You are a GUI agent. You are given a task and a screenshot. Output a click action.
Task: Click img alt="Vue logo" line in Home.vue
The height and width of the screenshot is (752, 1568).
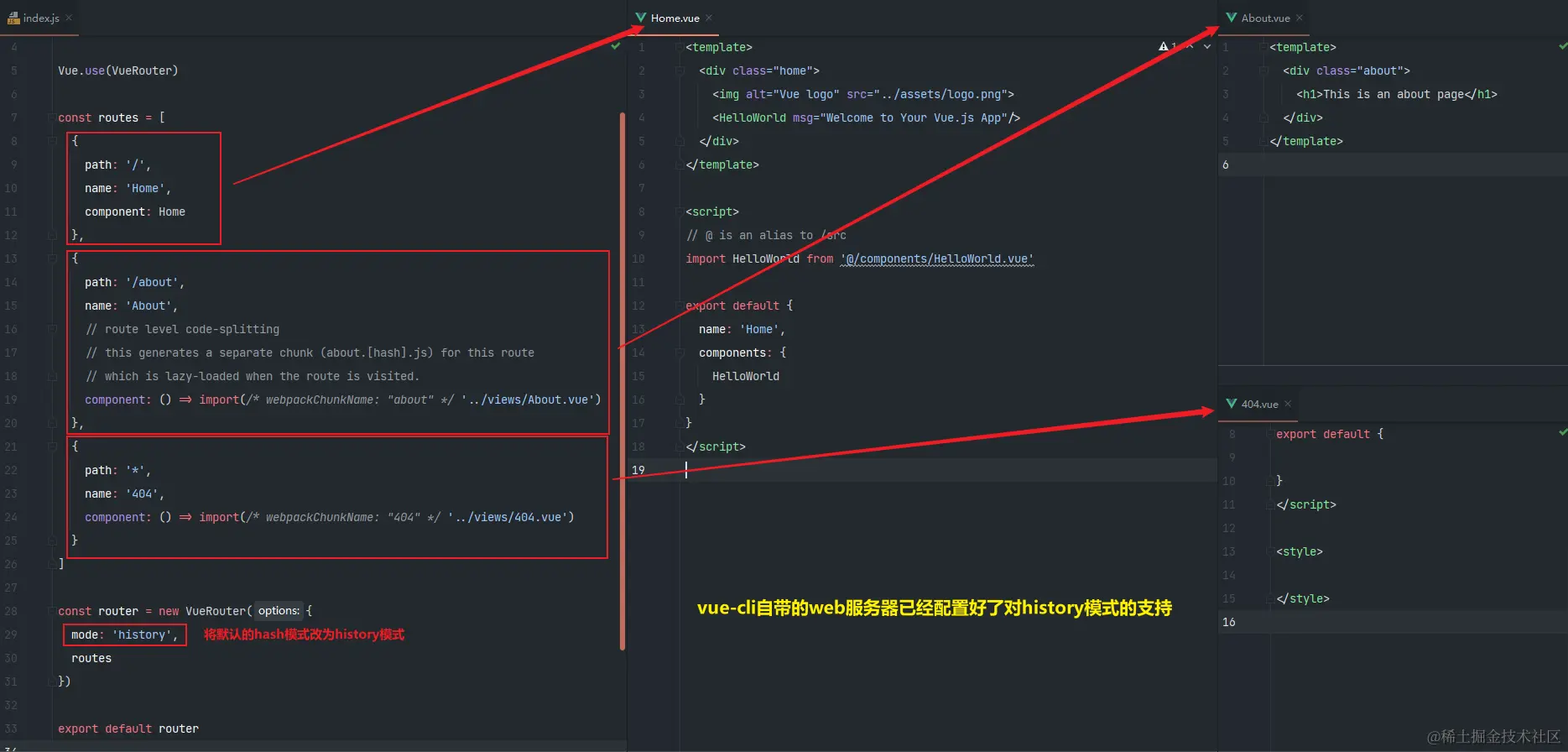tap(863, 94)
